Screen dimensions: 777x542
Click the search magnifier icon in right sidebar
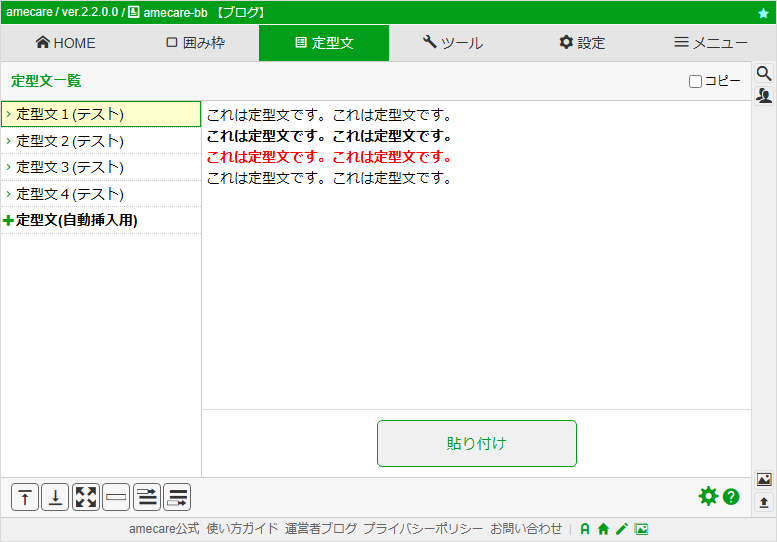764,74
